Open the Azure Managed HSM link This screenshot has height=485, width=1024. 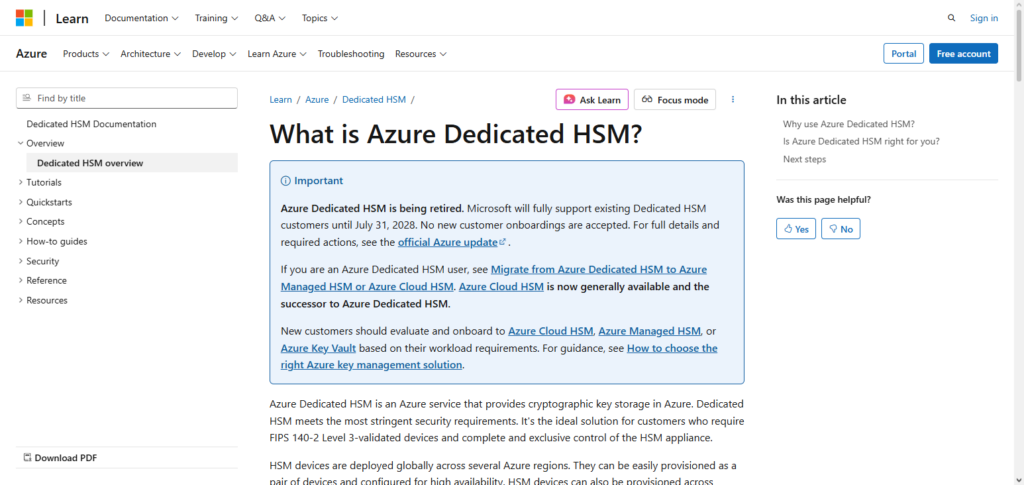pyautogui.click(x=649, y=331)
